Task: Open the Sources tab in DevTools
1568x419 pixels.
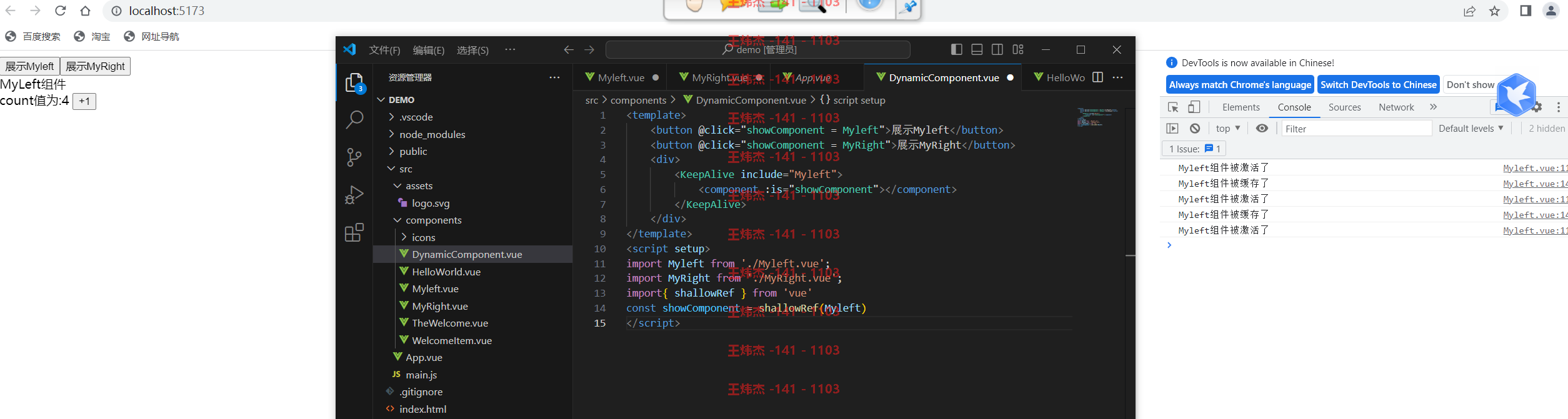Action: (x=1344, y=107)
